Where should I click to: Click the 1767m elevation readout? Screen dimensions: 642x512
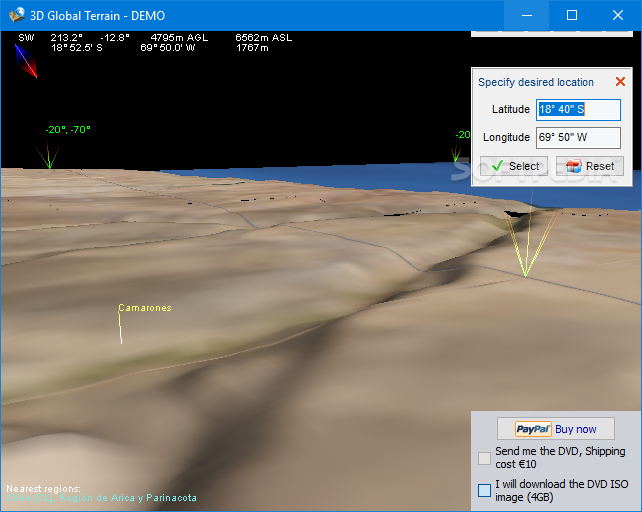click(x=252, y=48)
